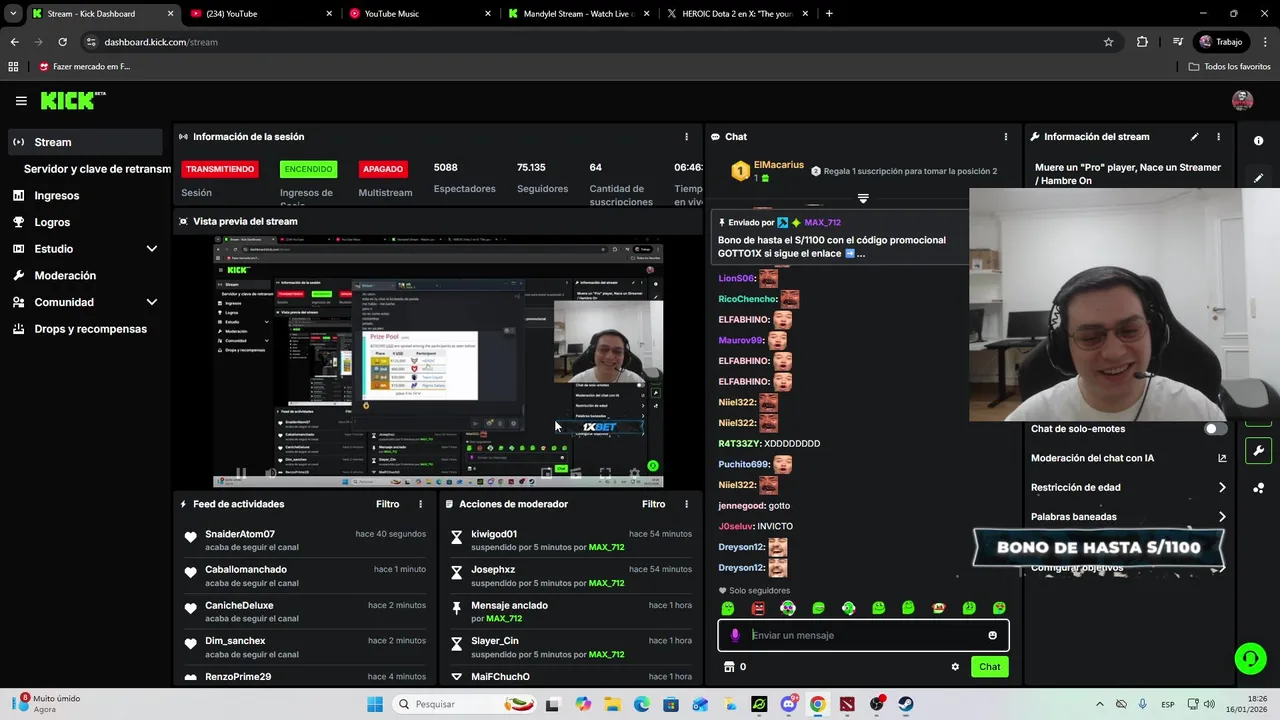Open emoji picker in message box
This screenshot has width=1280, height=720.
pyautogui.click(x=992, y=635)
